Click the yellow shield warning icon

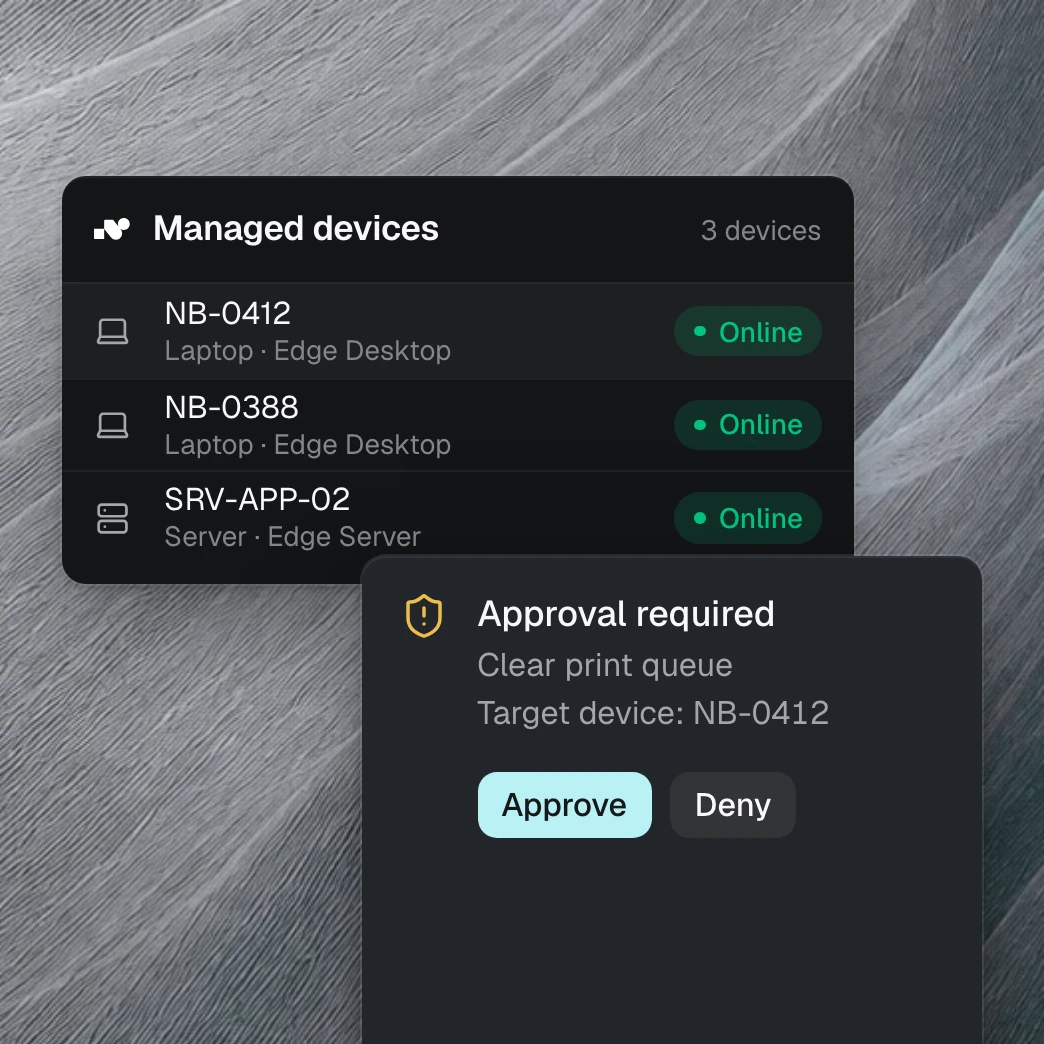(x=424, y=616)
